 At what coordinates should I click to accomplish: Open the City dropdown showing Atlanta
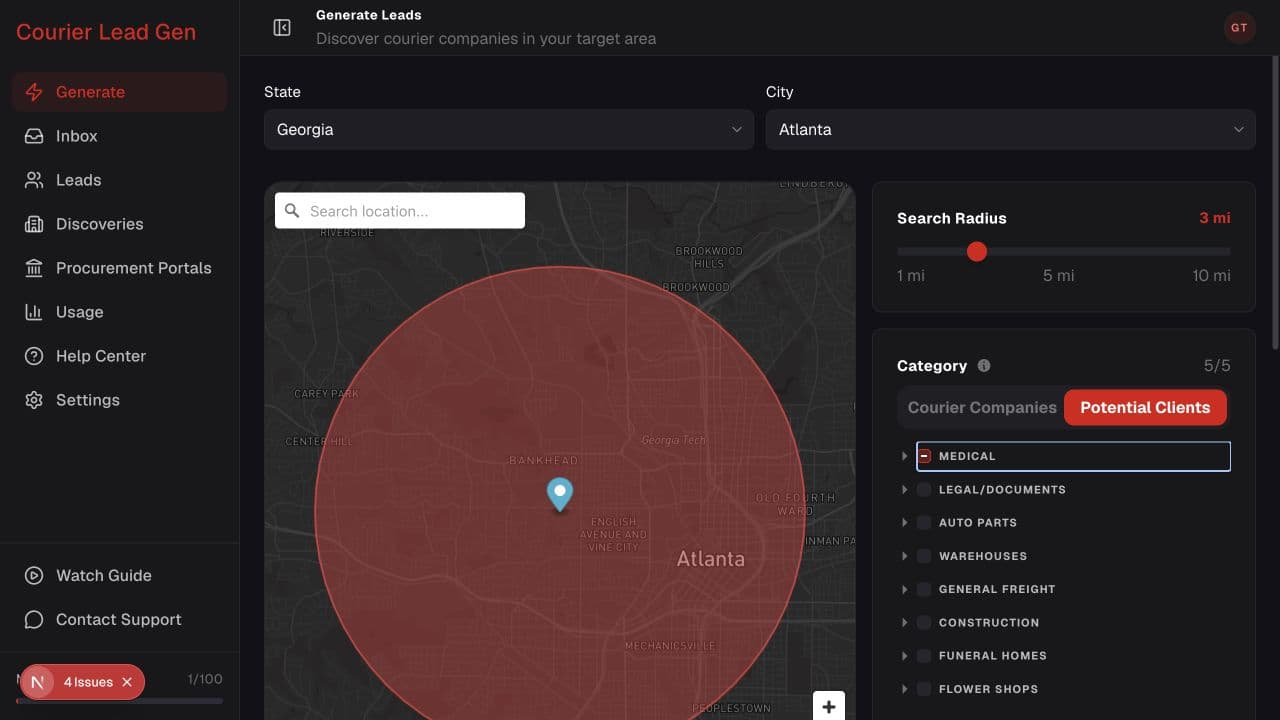click(1011, 129)
